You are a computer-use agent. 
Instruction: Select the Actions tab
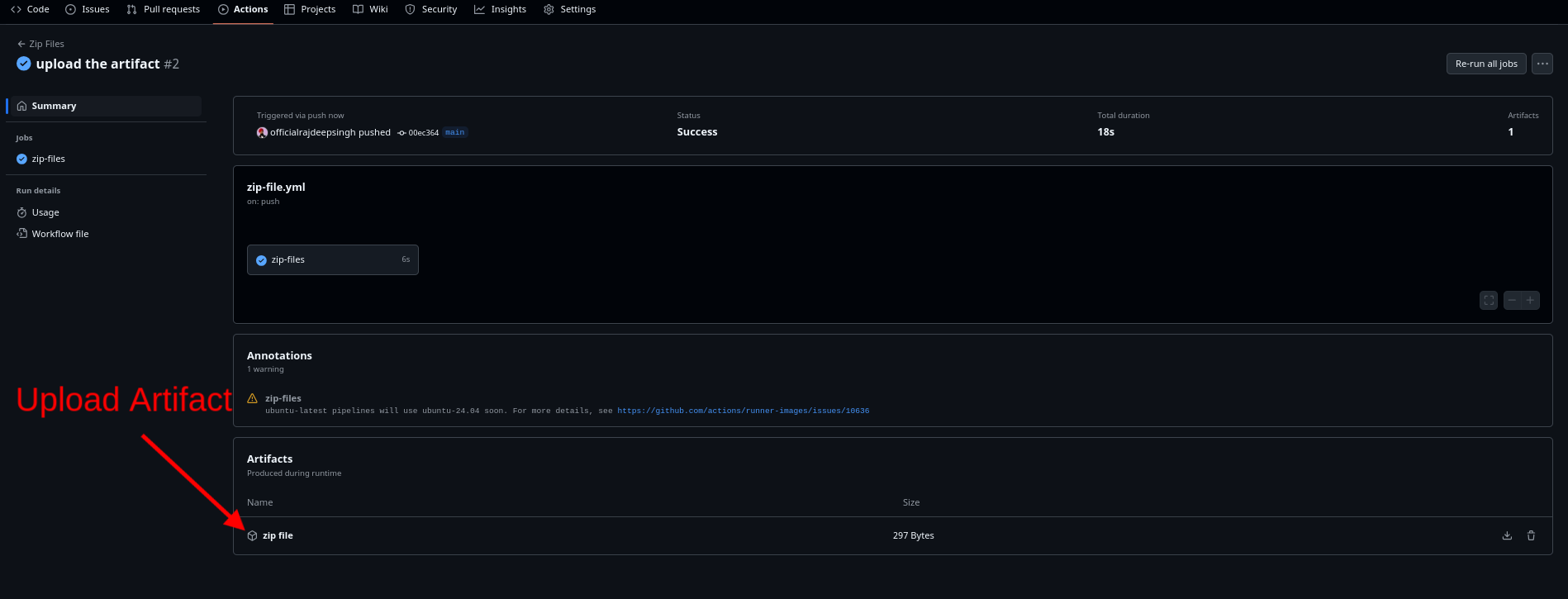243,9
